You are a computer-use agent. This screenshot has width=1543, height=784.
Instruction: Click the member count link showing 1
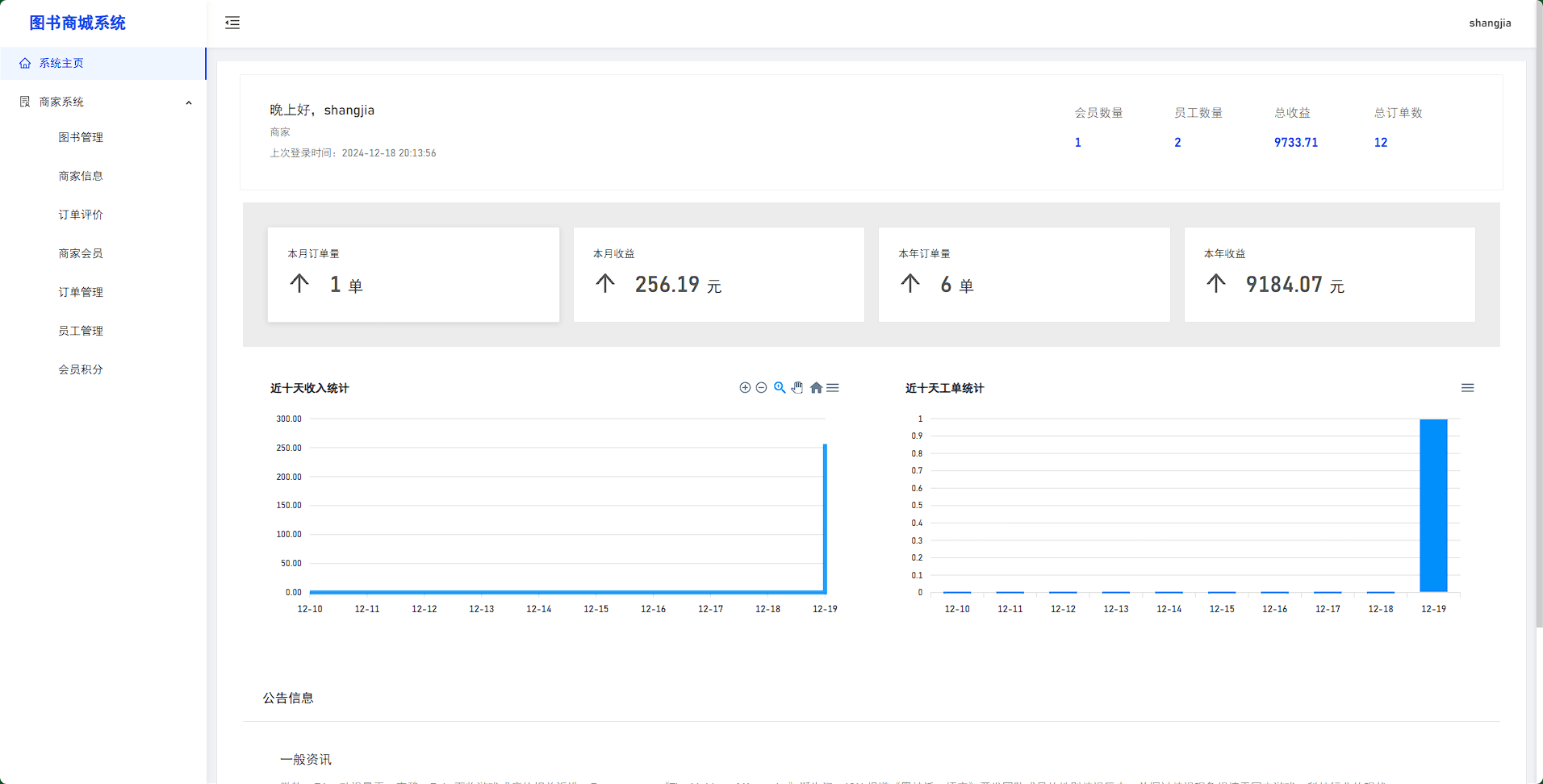[x=1077, y=142]
